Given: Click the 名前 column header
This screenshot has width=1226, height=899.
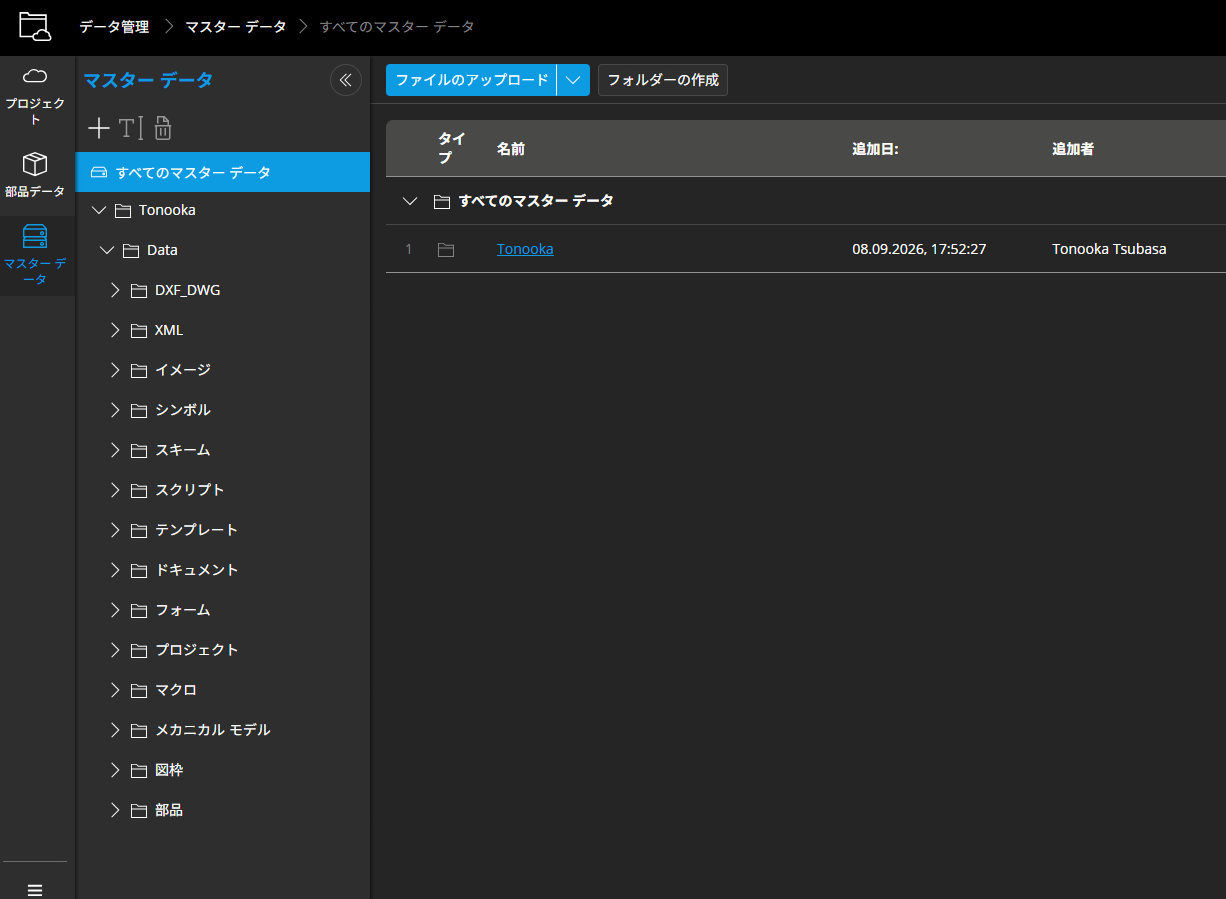Looking at the screenshot, I should coord(511,149).
